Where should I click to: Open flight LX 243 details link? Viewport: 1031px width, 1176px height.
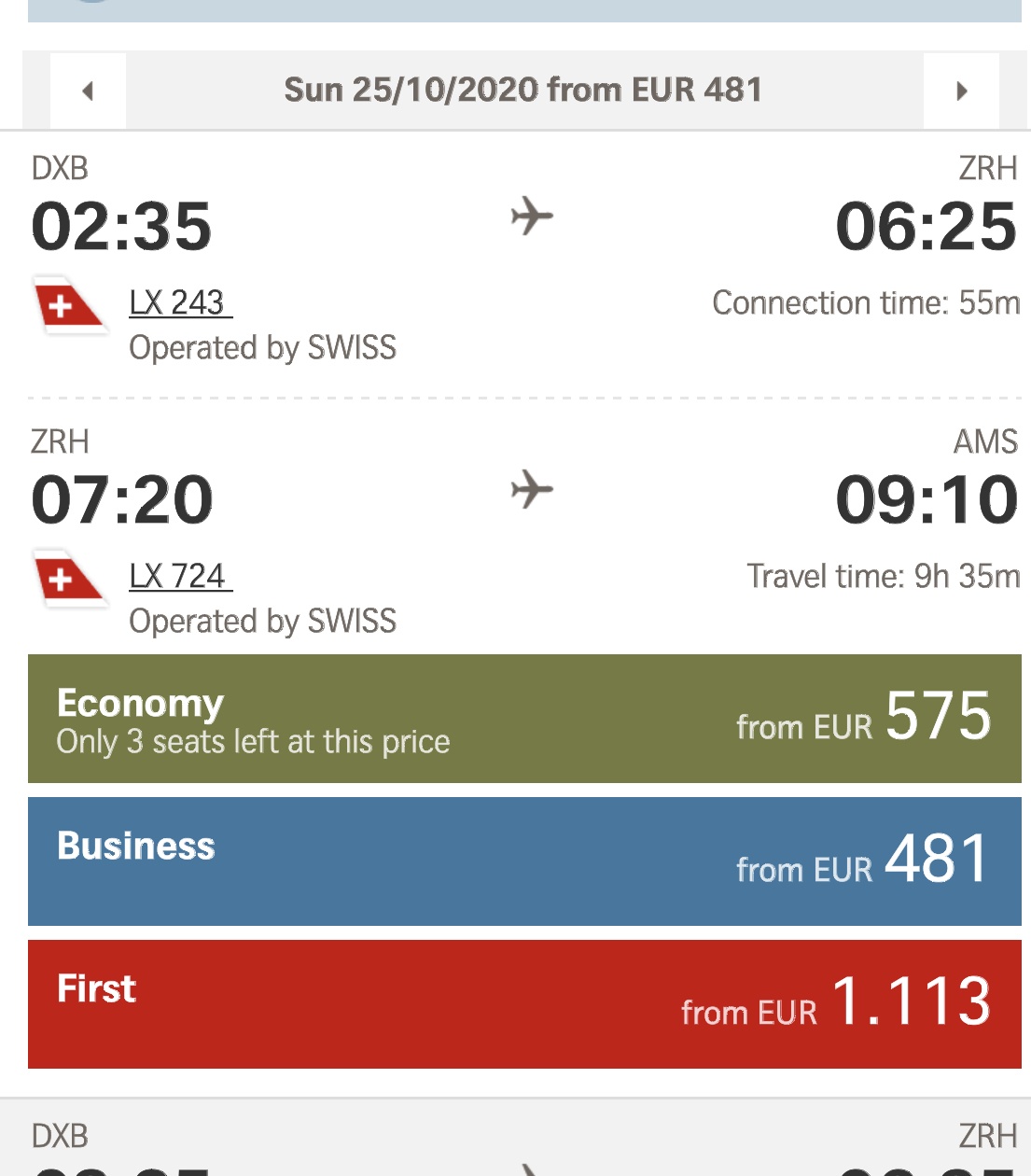(177, 303)
